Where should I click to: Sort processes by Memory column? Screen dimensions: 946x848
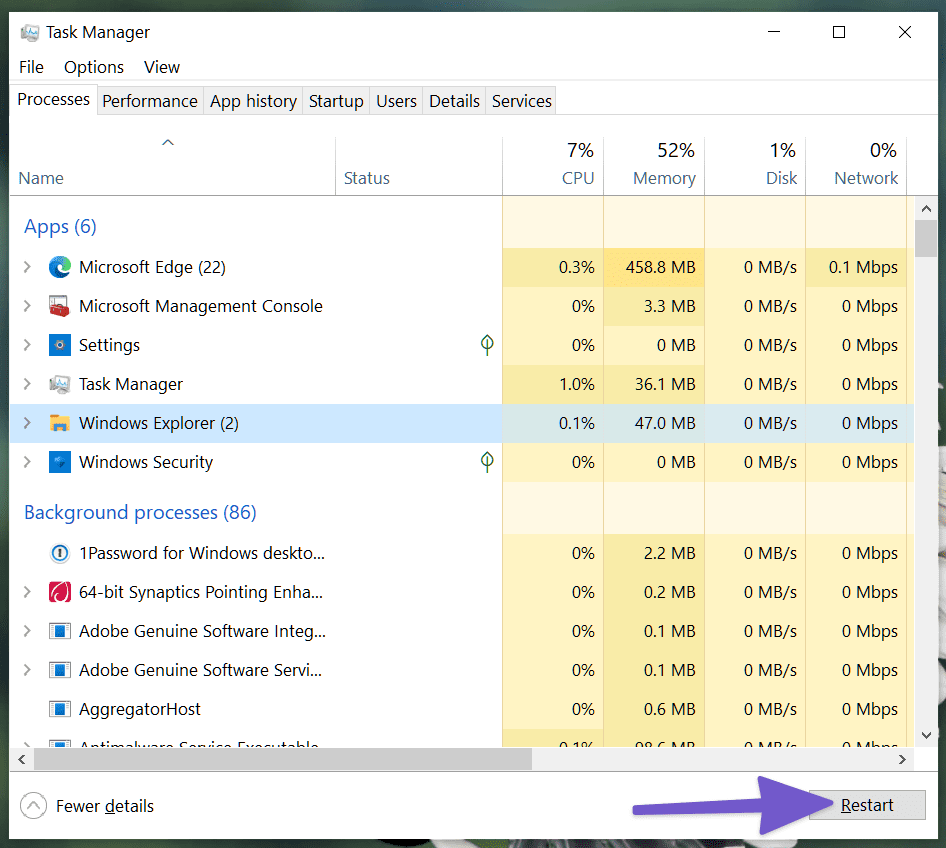pos(654,166)
